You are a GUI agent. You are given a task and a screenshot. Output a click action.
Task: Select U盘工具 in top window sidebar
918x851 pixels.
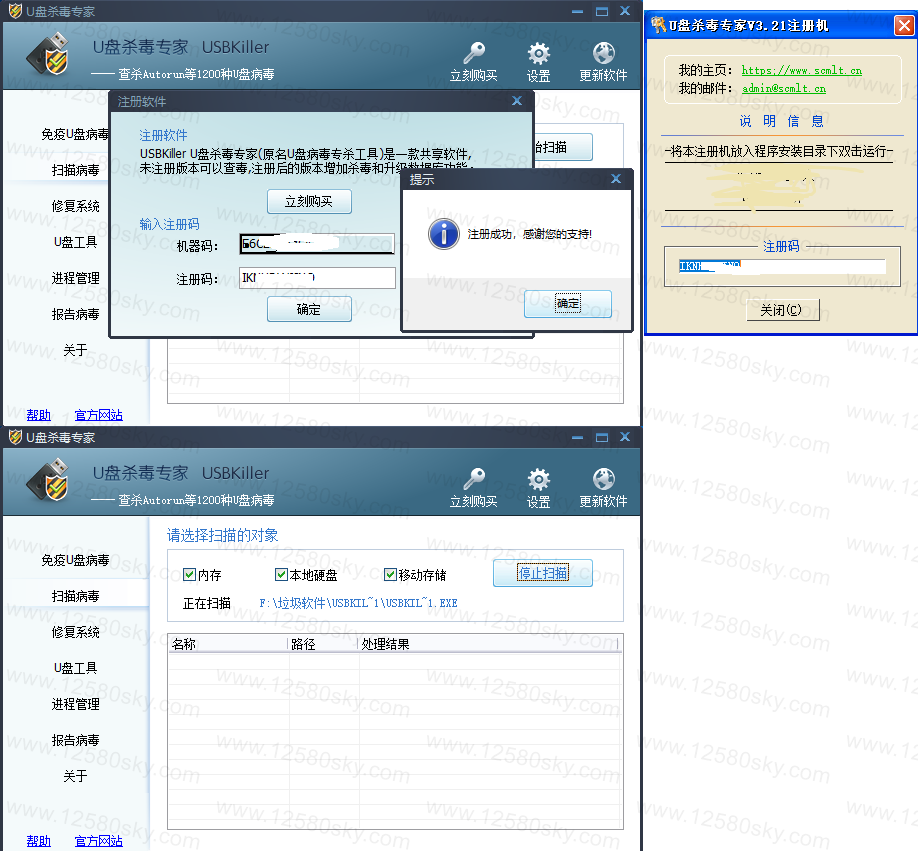tap(75, 242)
